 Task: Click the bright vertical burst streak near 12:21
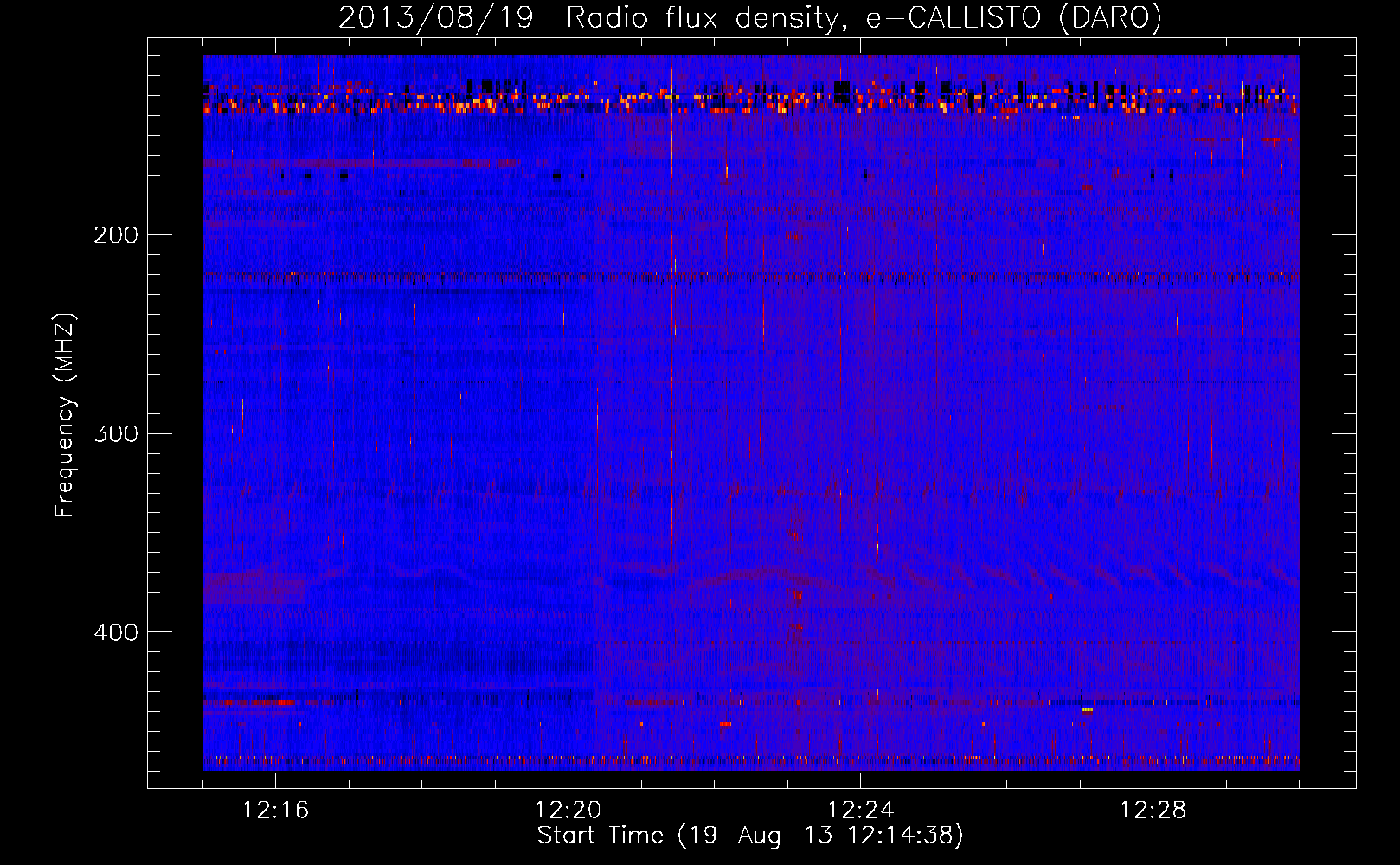click(x=671, y=311)
